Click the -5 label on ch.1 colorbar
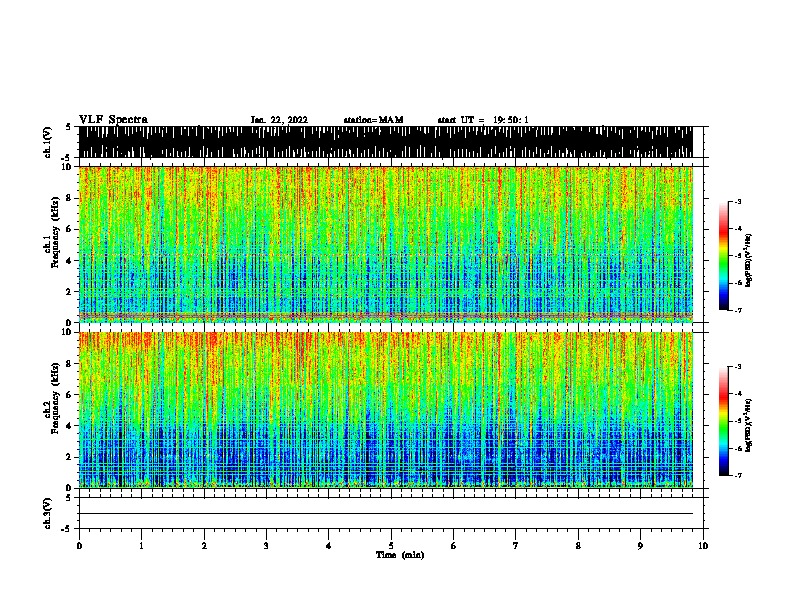Screen dimensions: 792x612 click(737, 256)
